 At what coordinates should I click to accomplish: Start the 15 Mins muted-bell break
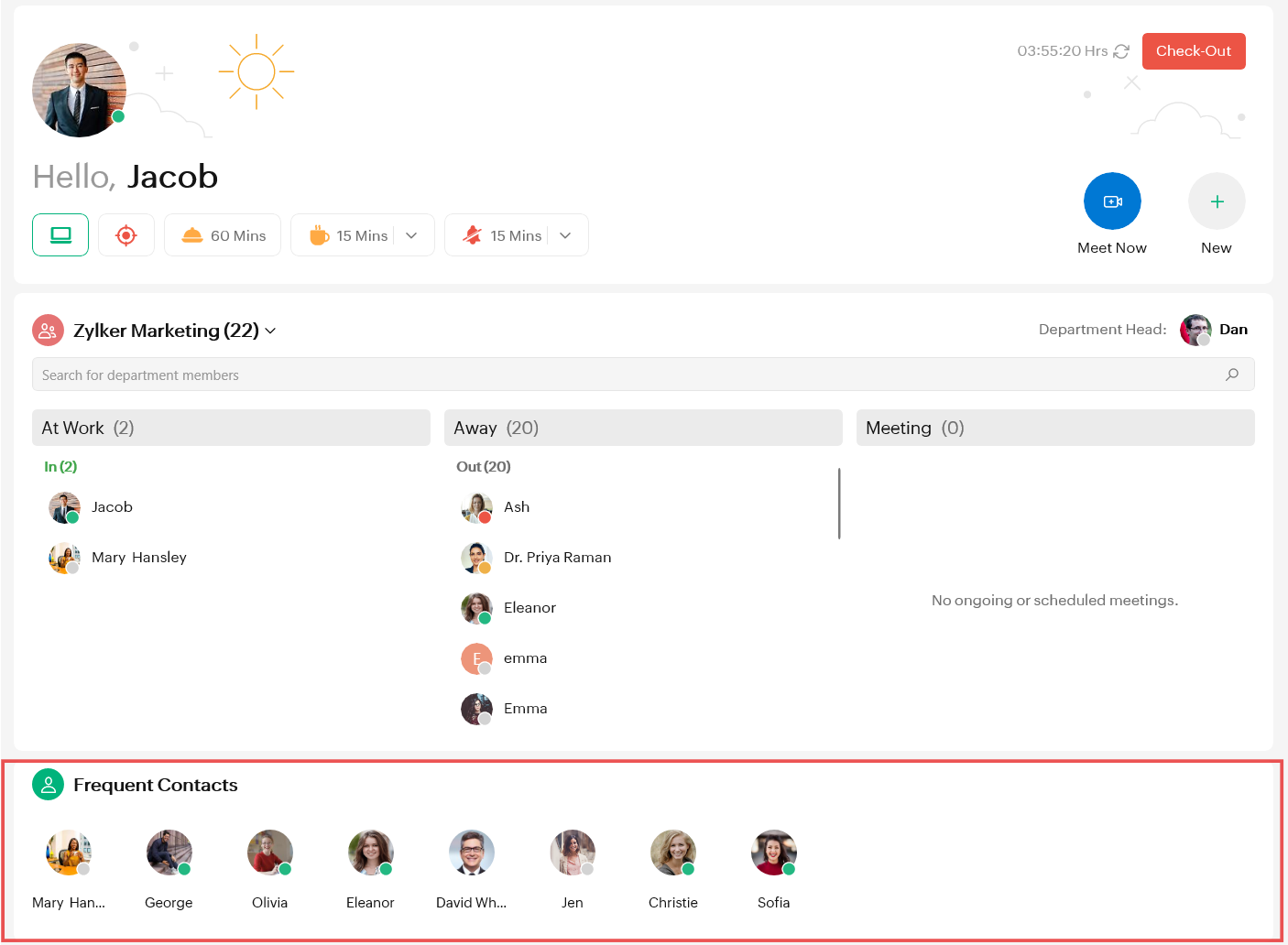(503, 235)
